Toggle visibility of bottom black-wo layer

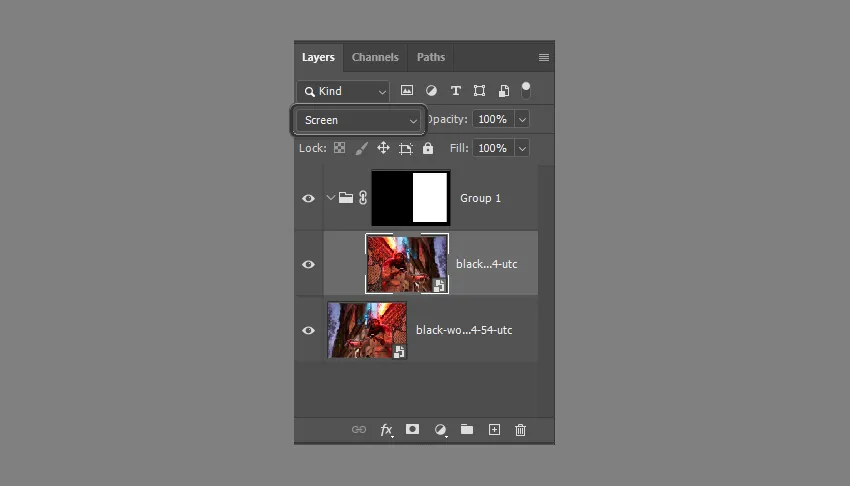point(309,330)
